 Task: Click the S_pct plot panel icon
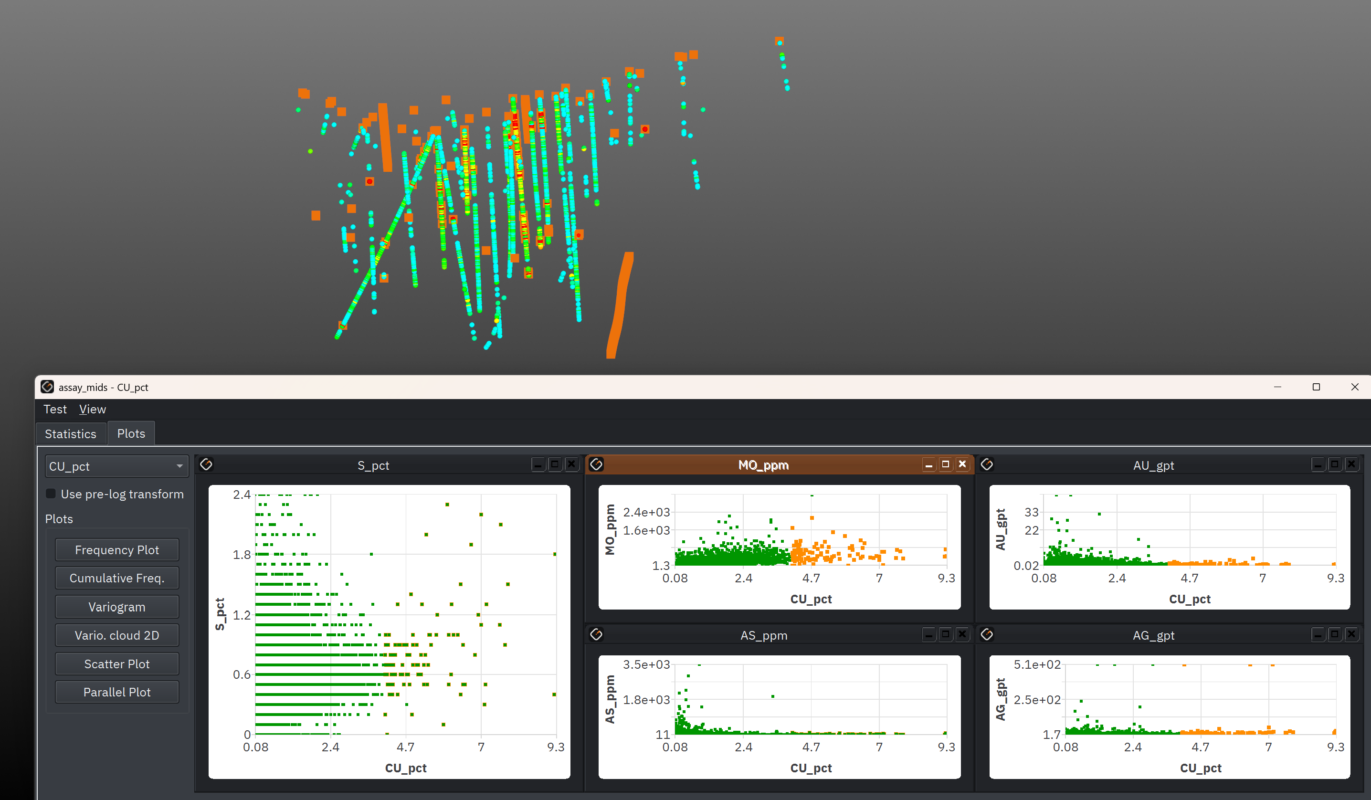206,464
